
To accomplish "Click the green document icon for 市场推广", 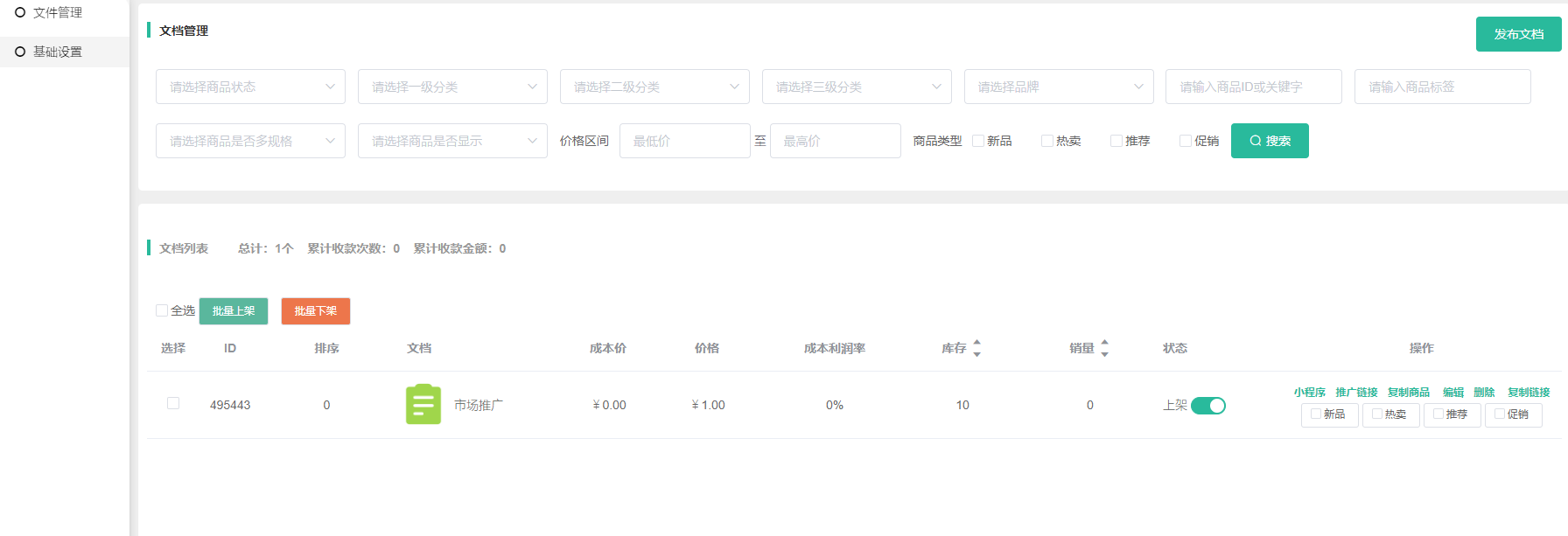I will tap(423, 405).
